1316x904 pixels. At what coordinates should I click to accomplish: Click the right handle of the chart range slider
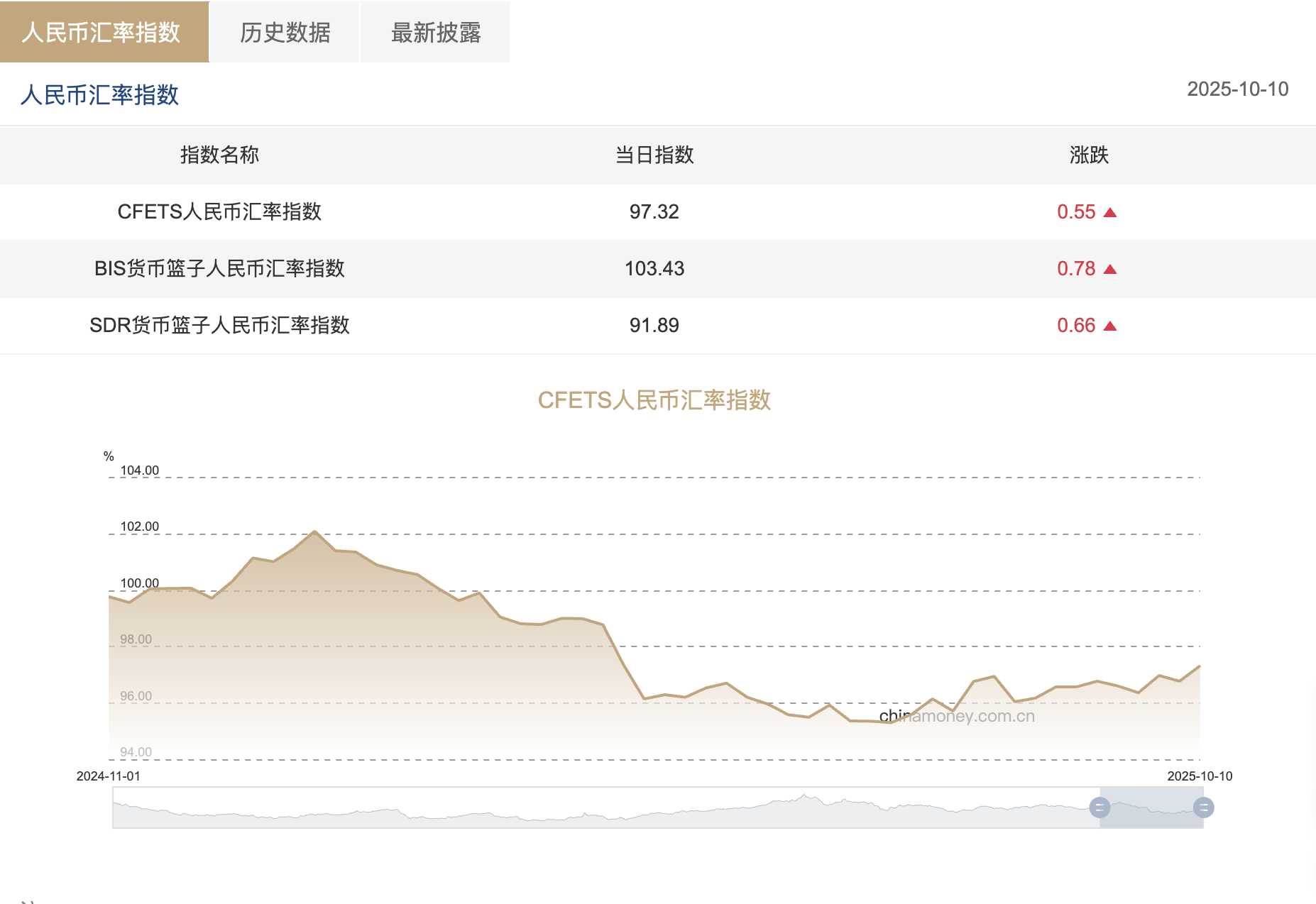(x=1203, y=807)
